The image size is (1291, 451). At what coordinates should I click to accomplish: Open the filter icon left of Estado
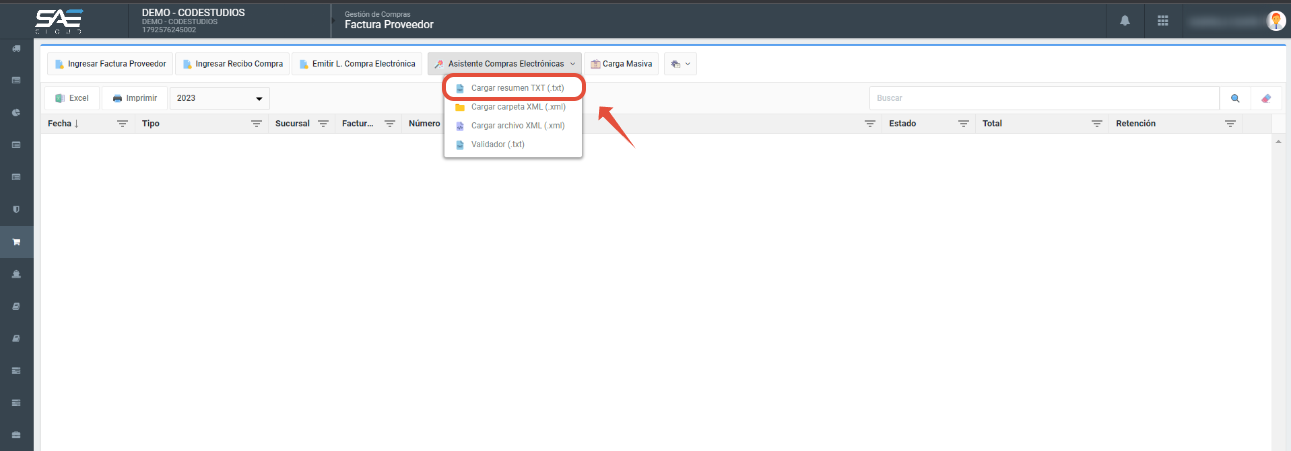point(870,124)
